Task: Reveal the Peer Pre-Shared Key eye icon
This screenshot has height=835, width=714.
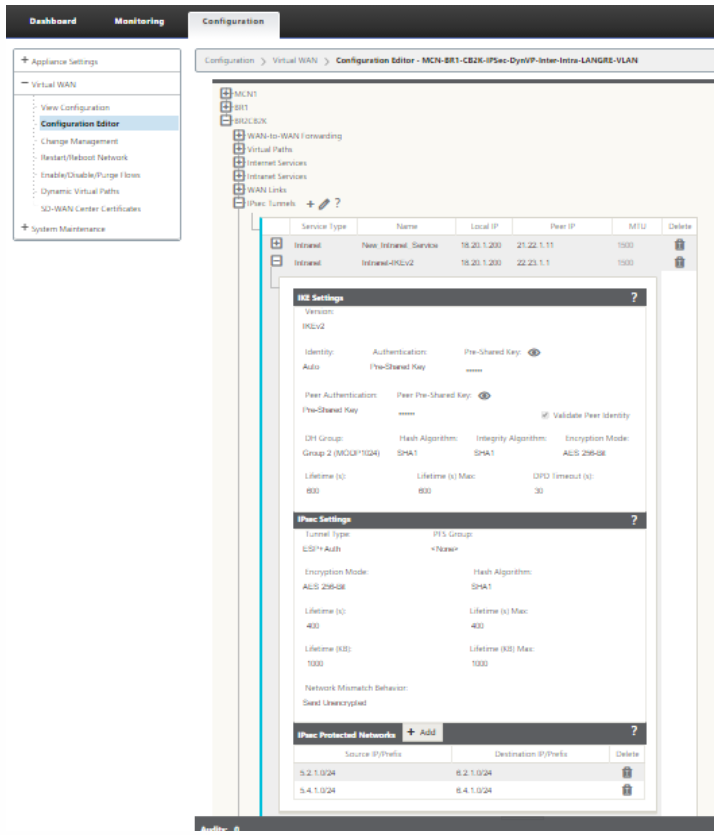Action: (485, 396)
